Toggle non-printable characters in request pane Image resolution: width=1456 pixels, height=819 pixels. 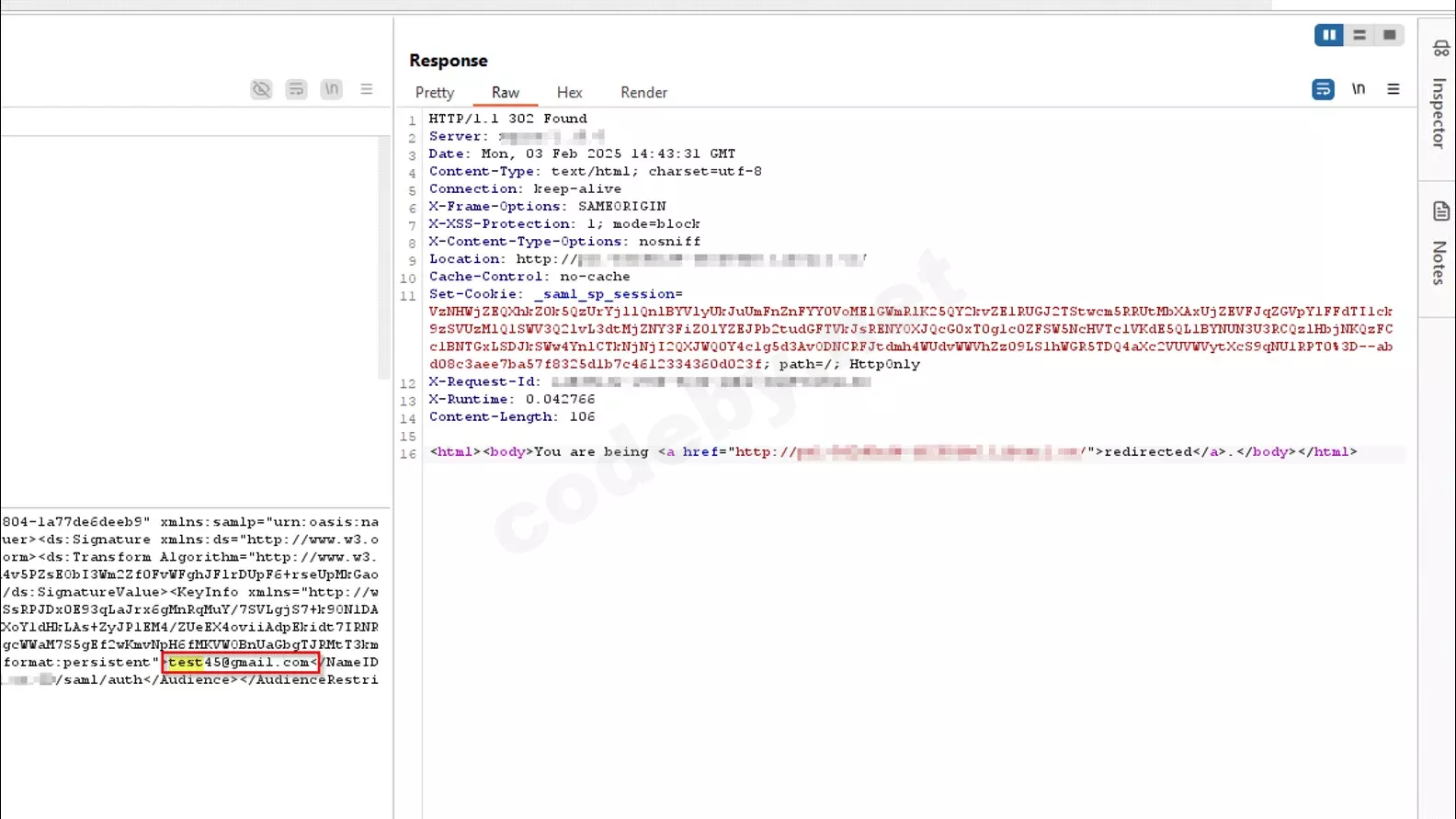point(331,89)
